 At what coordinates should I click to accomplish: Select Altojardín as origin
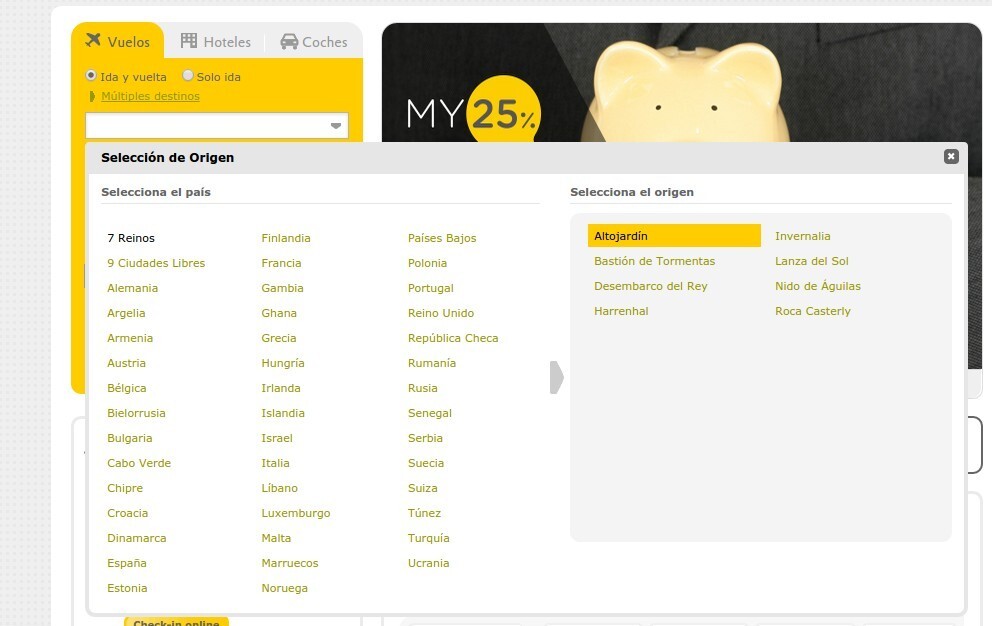point(620,236)
